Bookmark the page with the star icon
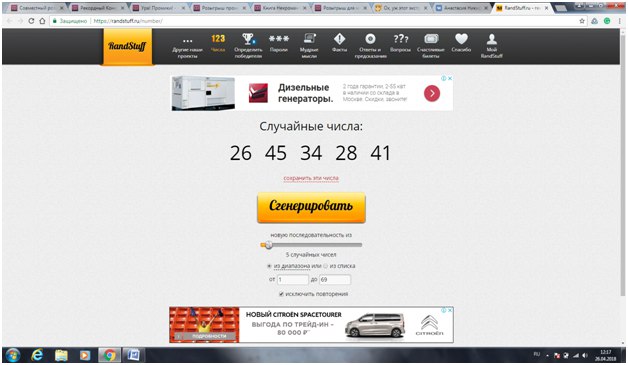Screen dimensions: 628x365 (582, 21)
